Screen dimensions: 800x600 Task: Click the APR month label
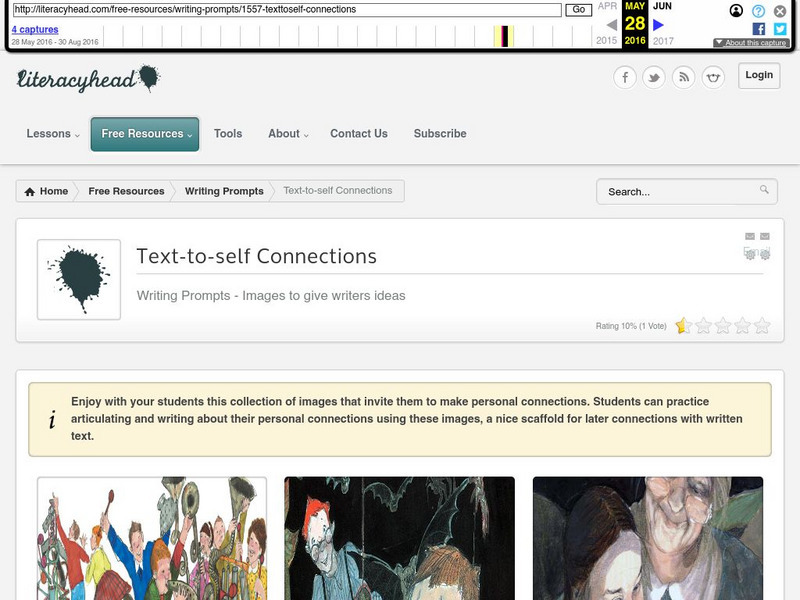click(607, 6)
